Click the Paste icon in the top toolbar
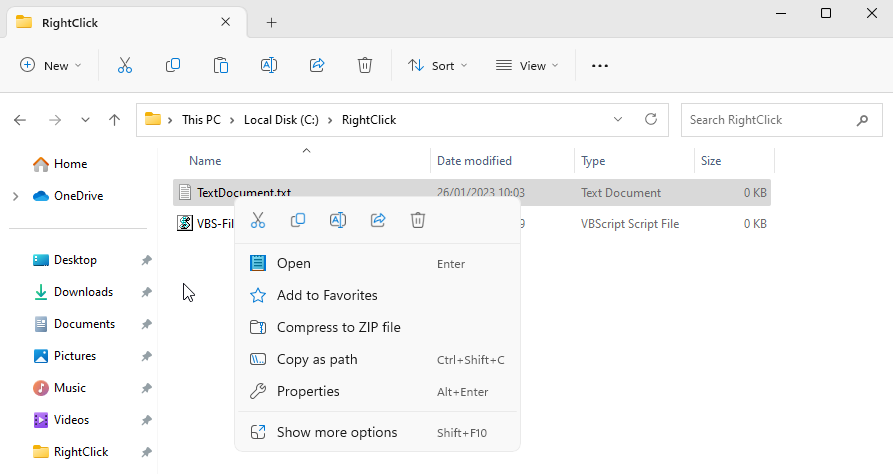This screenshot has width=893, height=474. [221, 66]
